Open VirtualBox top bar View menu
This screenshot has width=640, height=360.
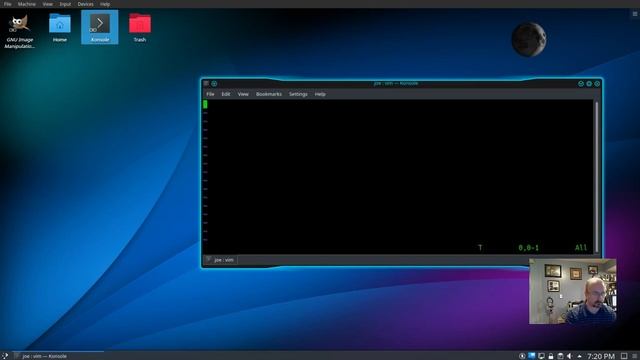[x=47, y=4]
